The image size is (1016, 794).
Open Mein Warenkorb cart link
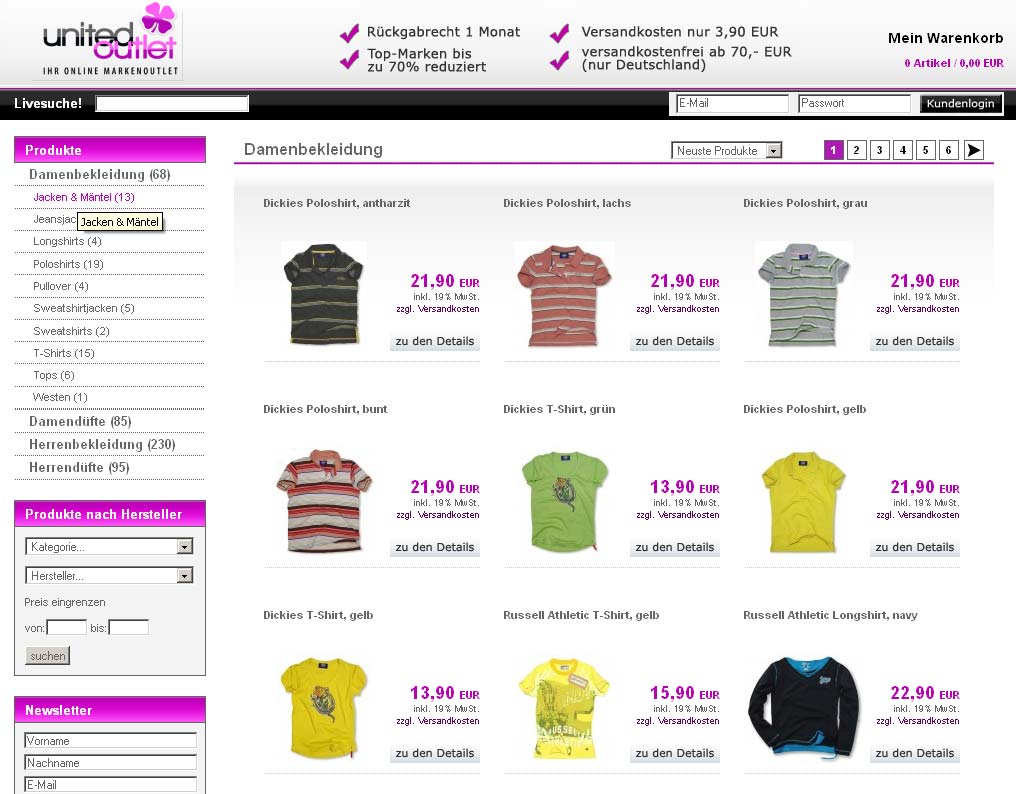[945, 39]
